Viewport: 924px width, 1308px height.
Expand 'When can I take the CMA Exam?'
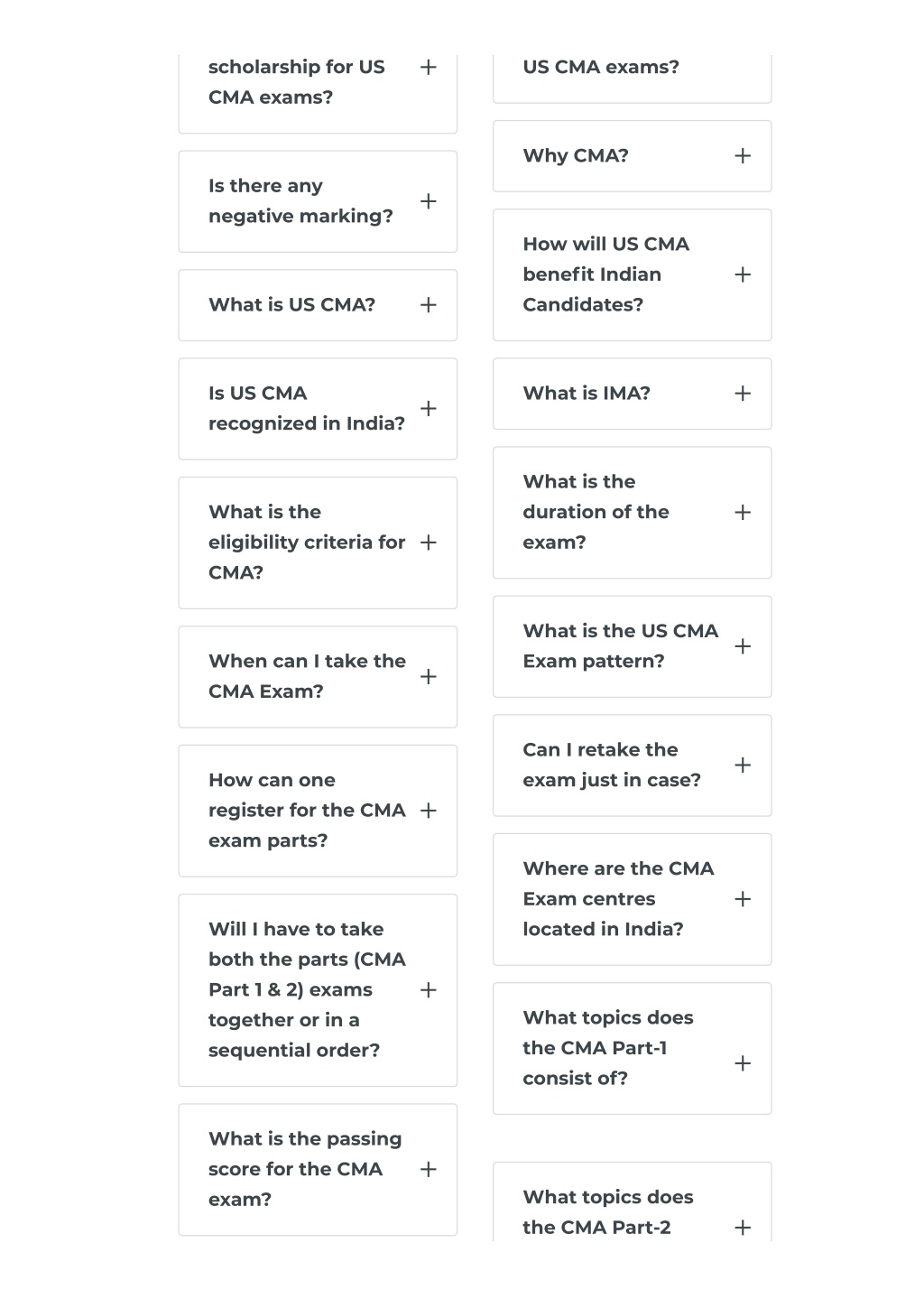[318, 677]
